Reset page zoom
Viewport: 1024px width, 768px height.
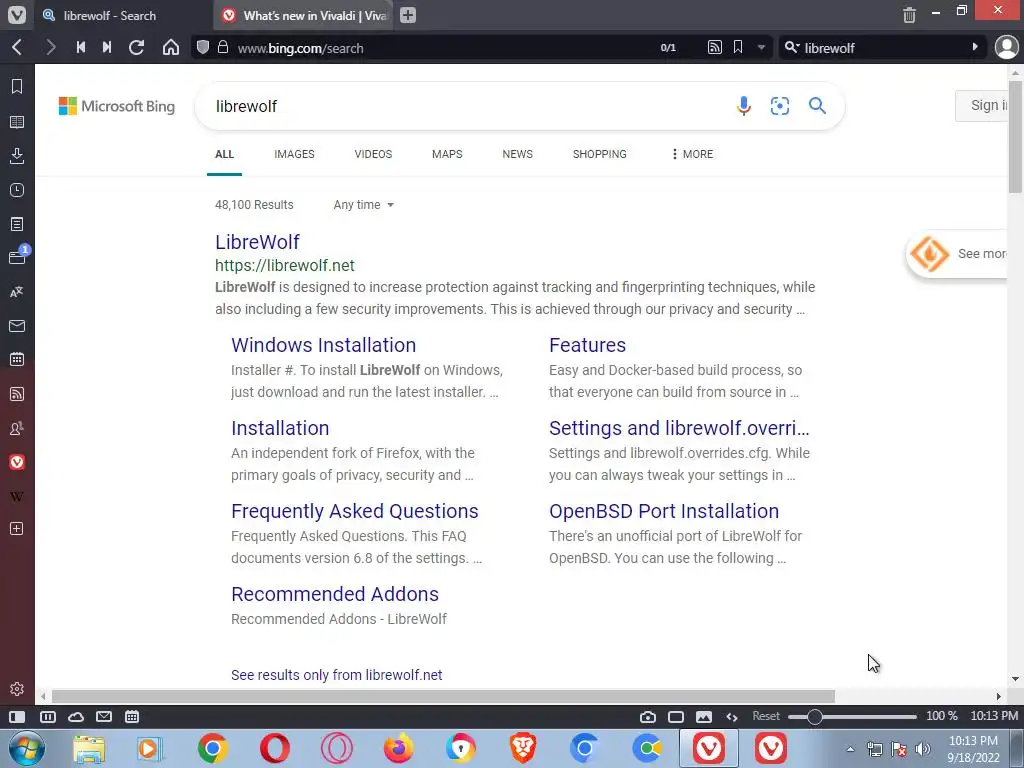pos(766,716)
